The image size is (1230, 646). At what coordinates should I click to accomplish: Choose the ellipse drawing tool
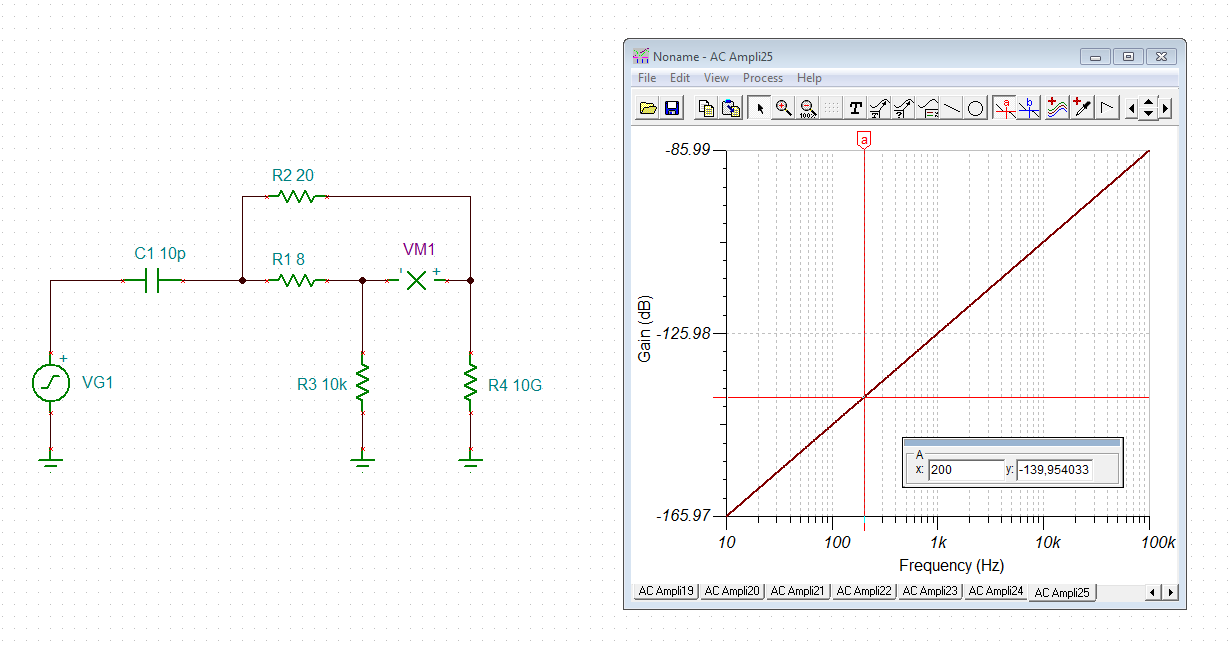tap(975, 107)
